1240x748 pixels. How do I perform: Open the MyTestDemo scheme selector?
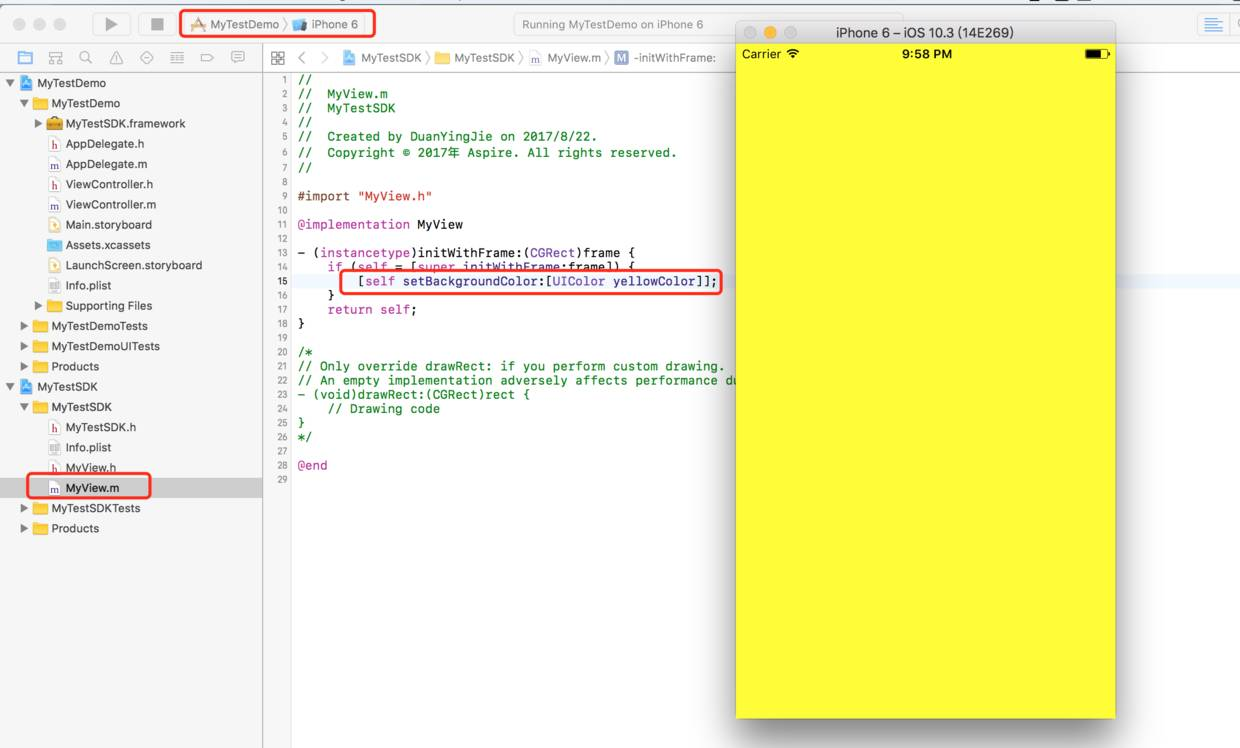(236, 24)
